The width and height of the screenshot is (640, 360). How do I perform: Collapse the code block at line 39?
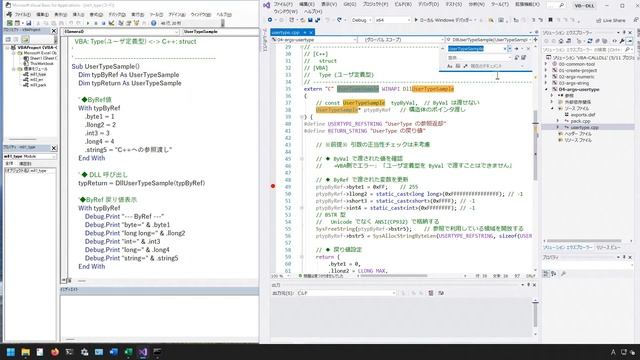(302, 117)
